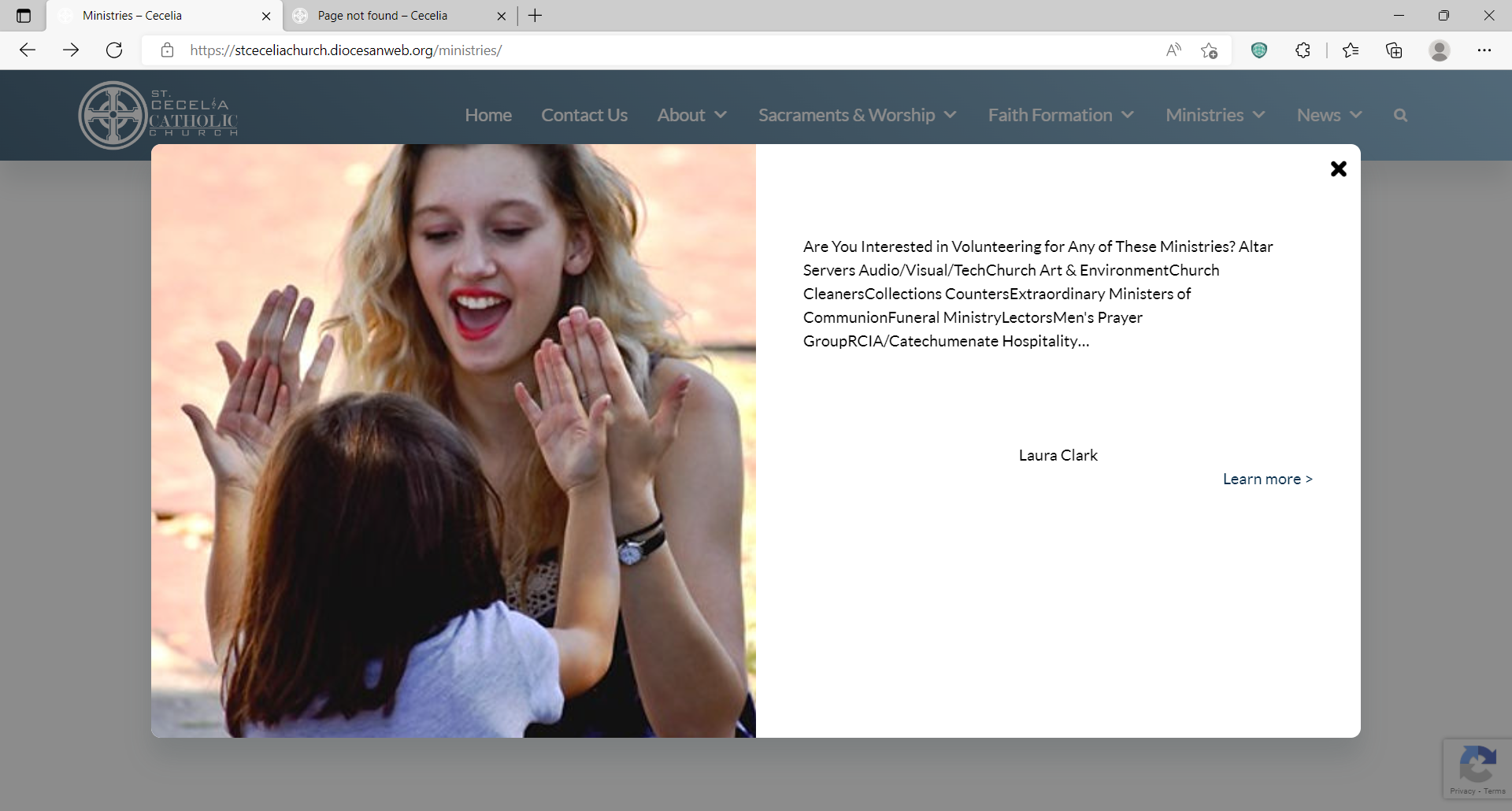Open the browser Extensions puzzle icon
The height and width of the screenshot is (811, 1512).
[1303, 50]
